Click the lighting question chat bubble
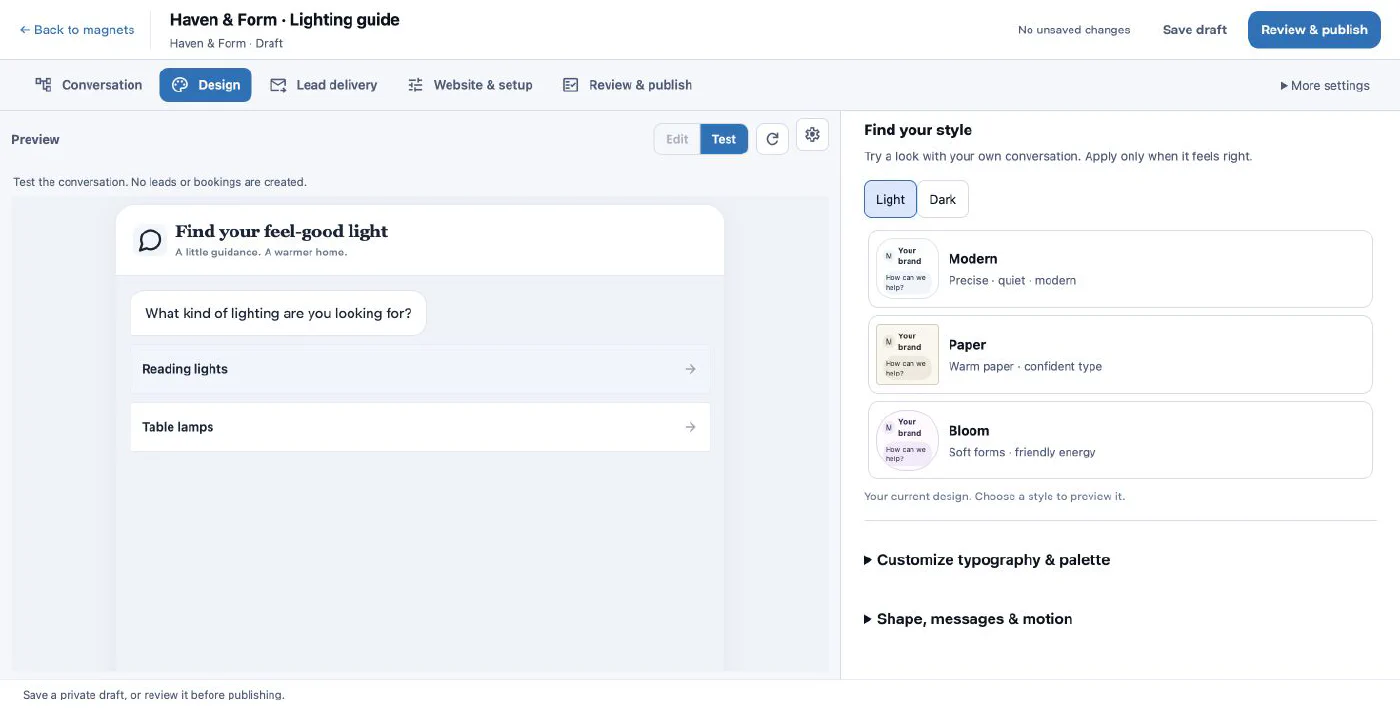The image size is (1400, 710). coord(278,313)
